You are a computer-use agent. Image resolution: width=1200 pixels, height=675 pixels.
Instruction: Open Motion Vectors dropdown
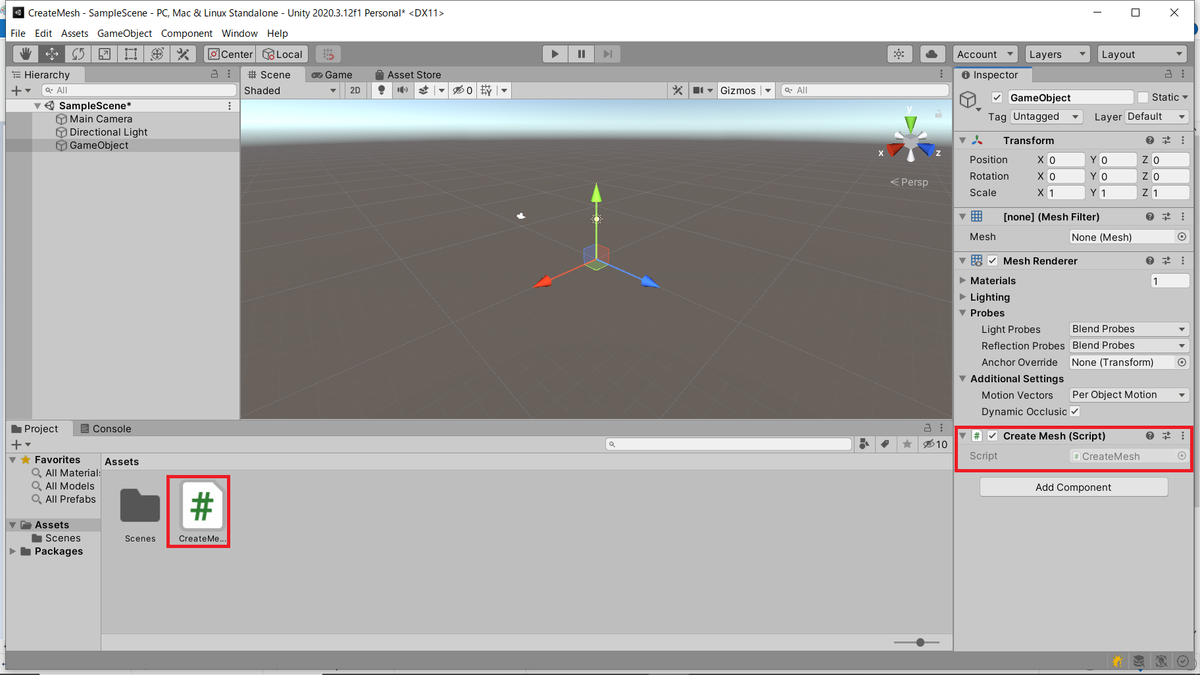pos(1129,395)
